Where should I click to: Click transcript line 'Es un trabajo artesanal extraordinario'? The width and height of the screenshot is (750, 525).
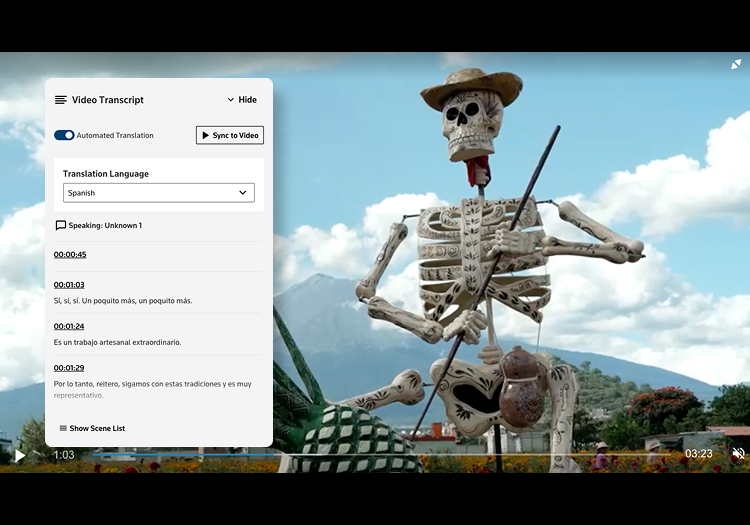tap(117, 342)
